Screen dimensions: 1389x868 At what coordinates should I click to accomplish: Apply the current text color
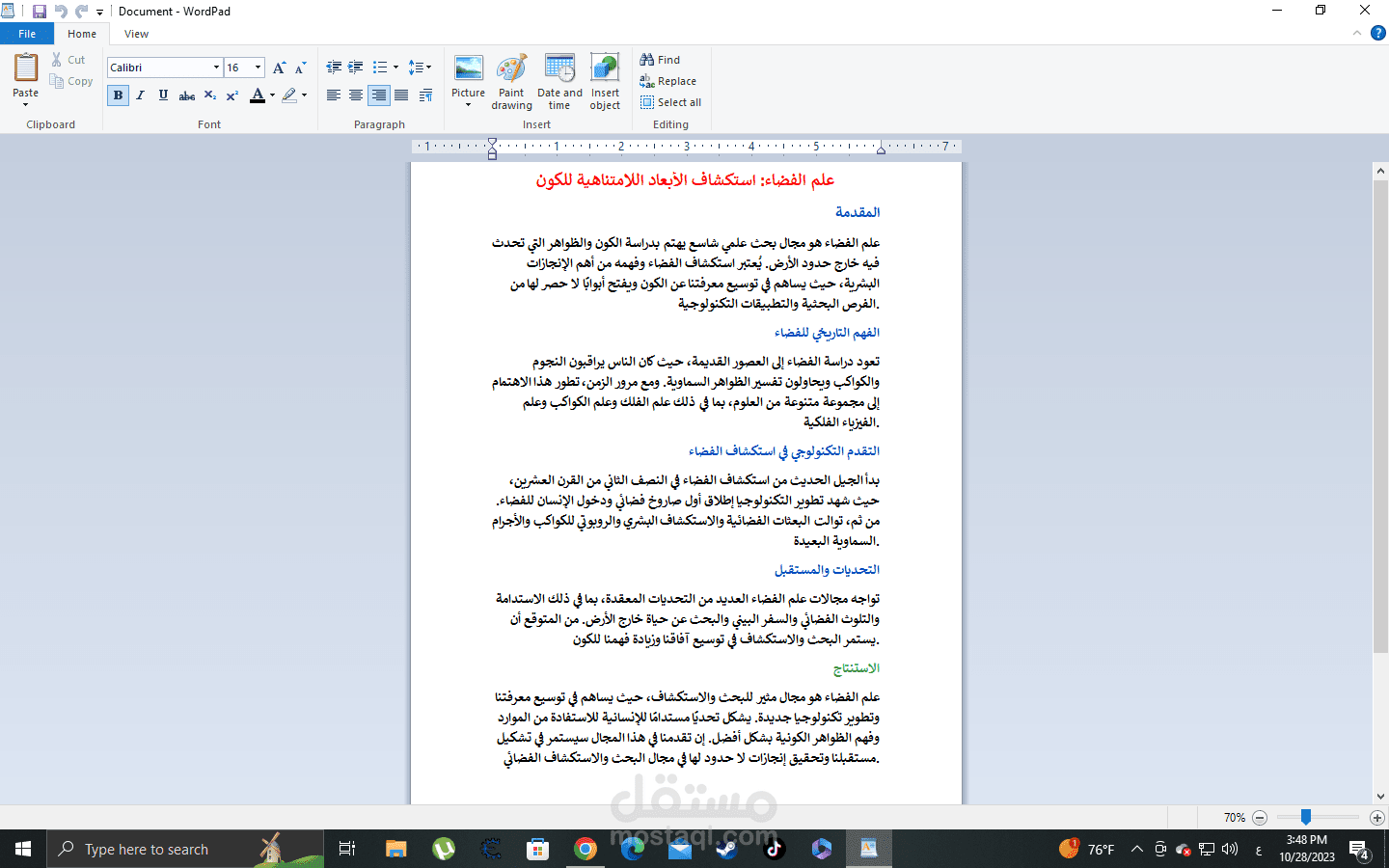click(257, 95)
